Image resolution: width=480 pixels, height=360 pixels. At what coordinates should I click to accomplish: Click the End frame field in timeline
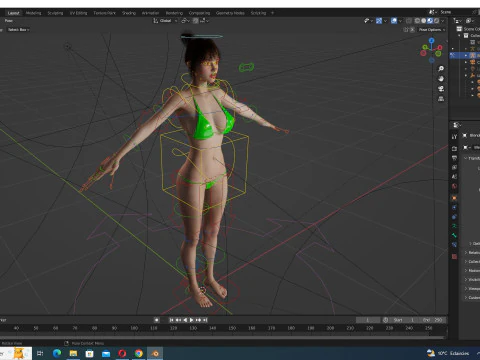point(432,320)
